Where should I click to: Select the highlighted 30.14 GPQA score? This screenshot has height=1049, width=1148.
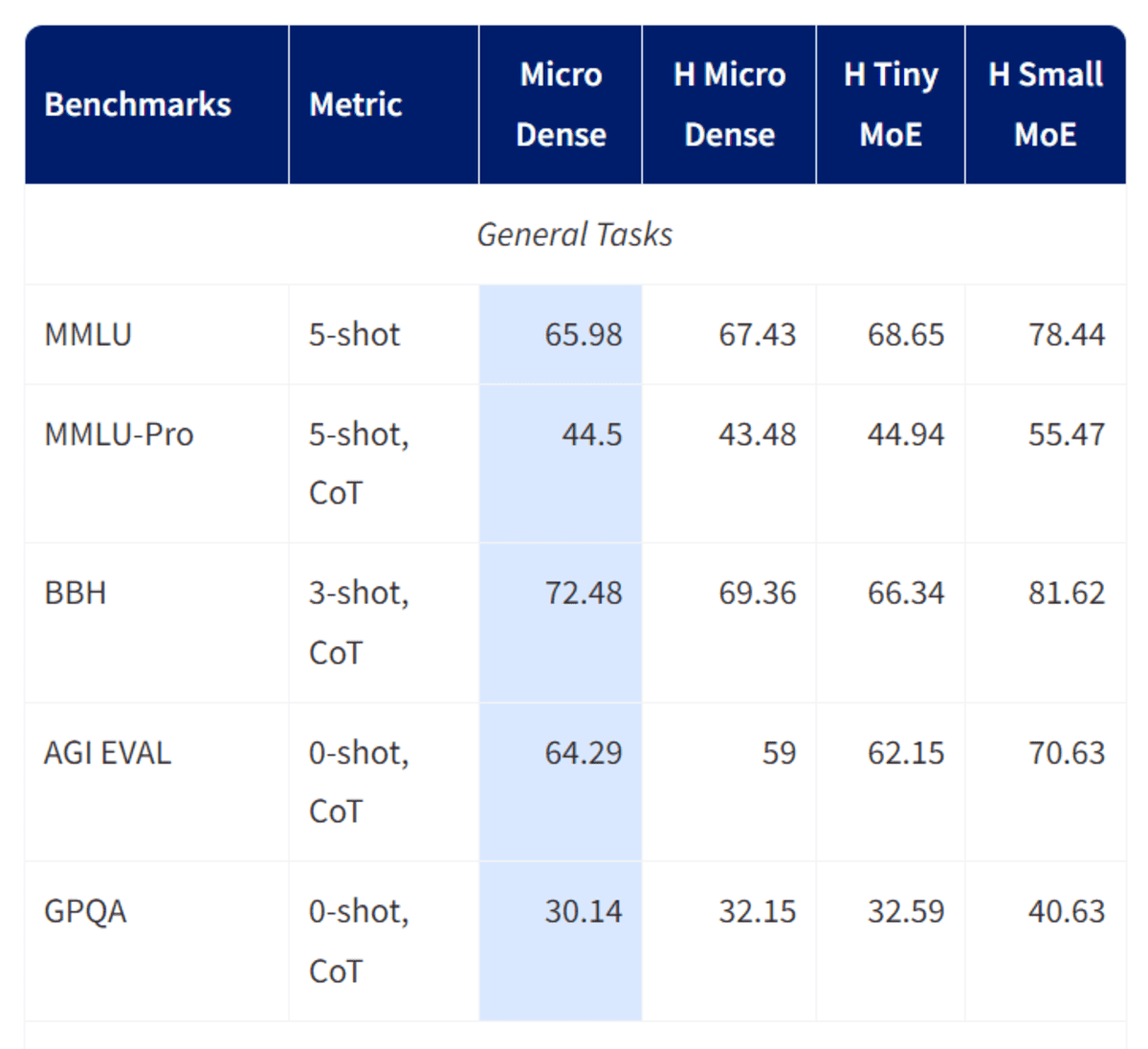(583, 911)
